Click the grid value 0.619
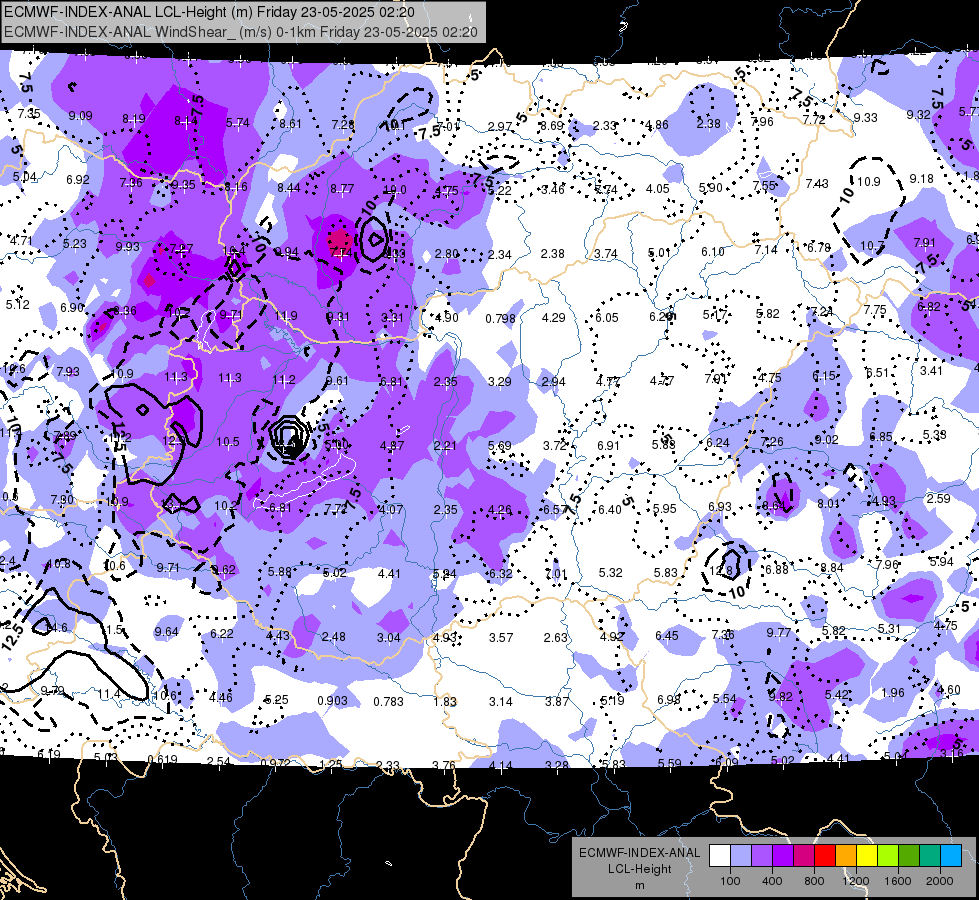The width and height of the screenshot is (979, 900). [162, 759]
